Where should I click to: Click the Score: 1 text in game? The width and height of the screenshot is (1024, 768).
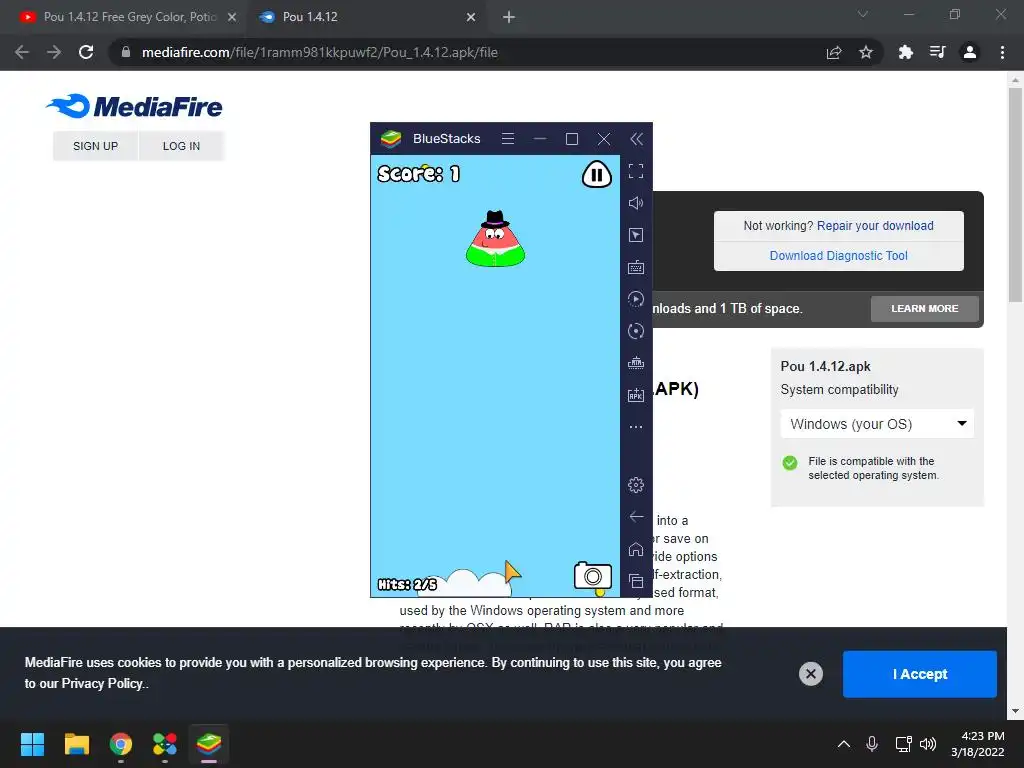click(419, 173)
